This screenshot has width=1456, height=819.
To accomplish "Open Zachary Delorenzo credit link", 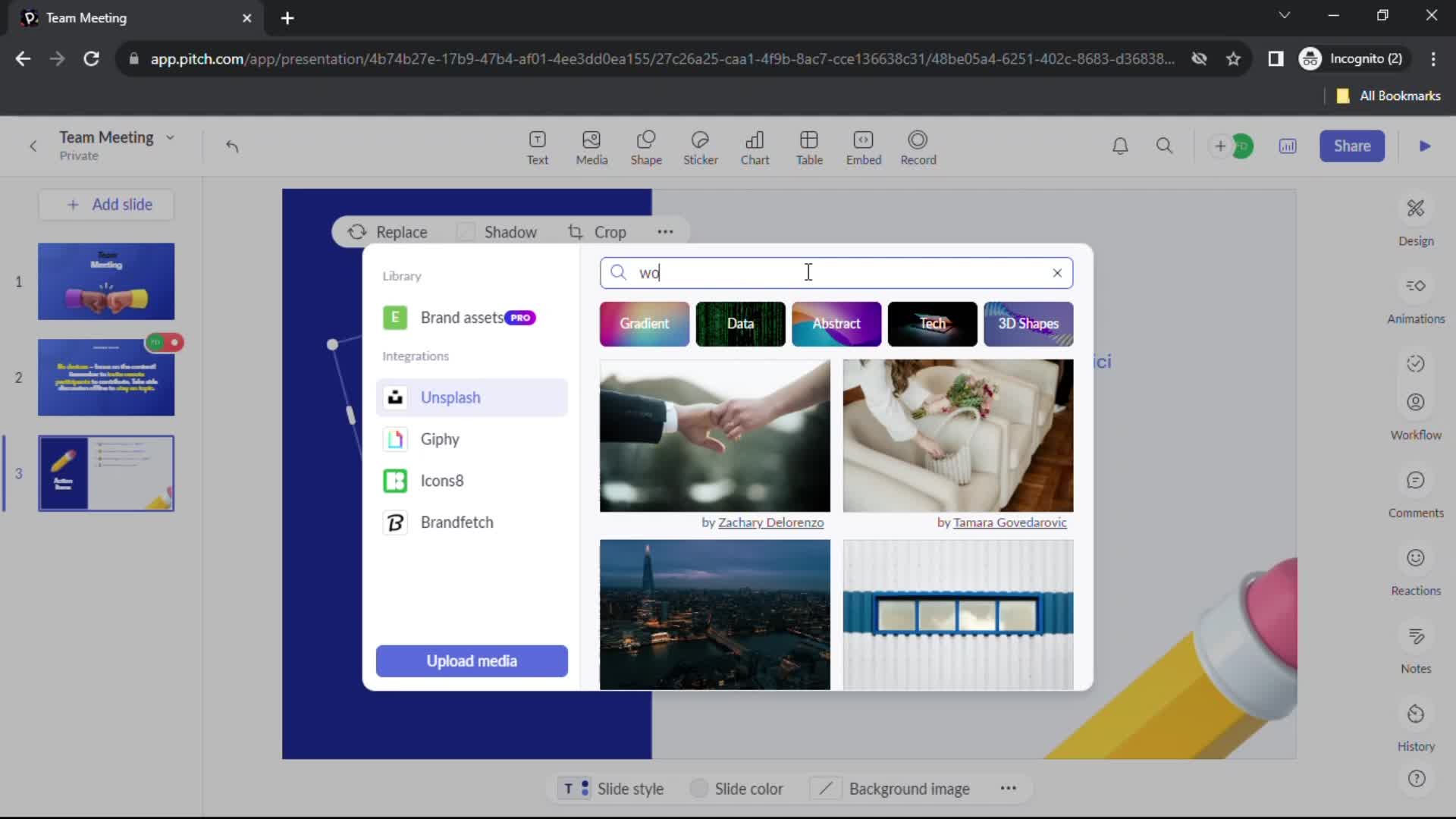I will click(x=770, y=522).
